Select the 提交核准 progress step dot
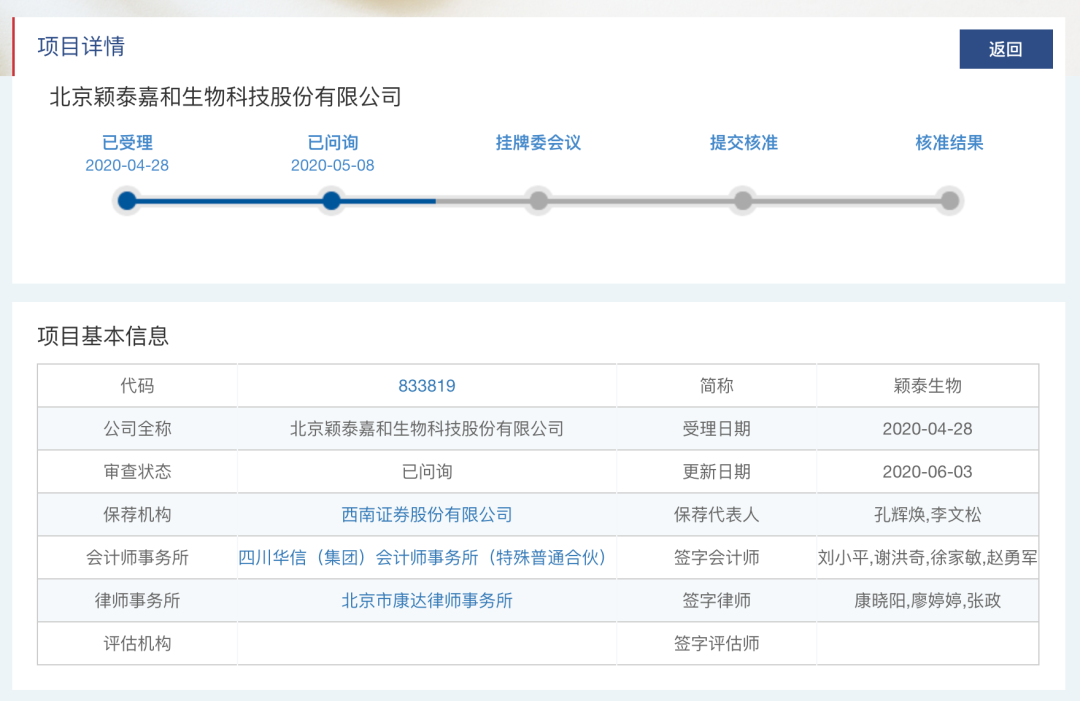 pos(742,200)
